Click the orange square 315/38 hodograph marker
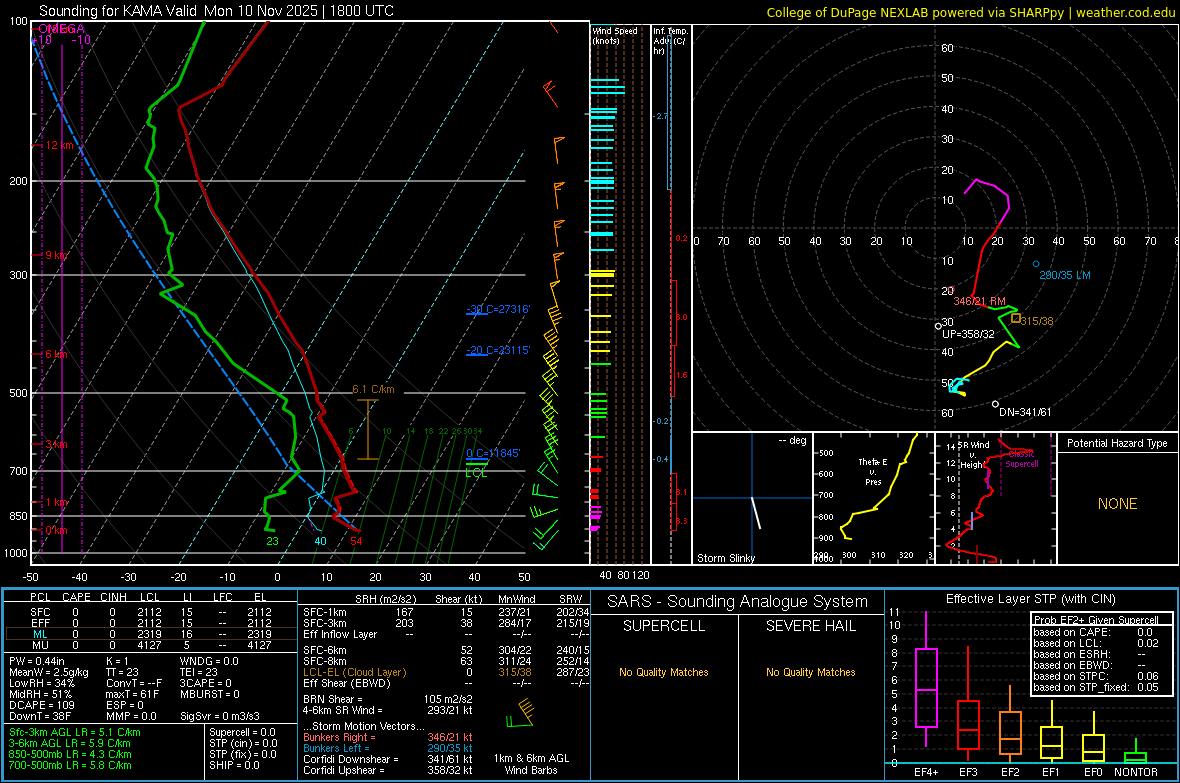The image size is (1180, 783). tap(1016, 318)
